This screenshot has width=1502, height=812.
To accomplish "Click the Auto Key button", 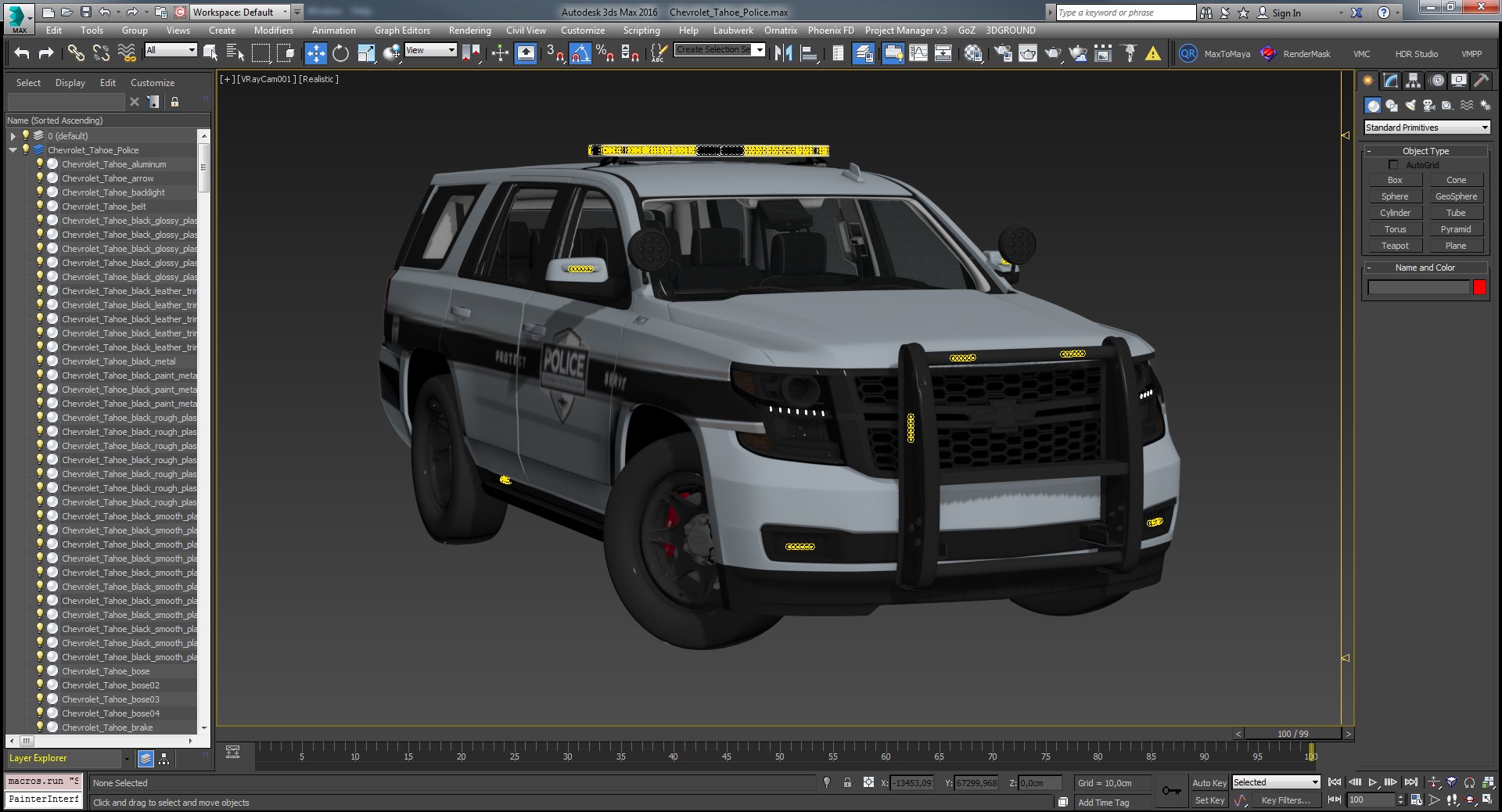I will click(x=1209, y=783).
